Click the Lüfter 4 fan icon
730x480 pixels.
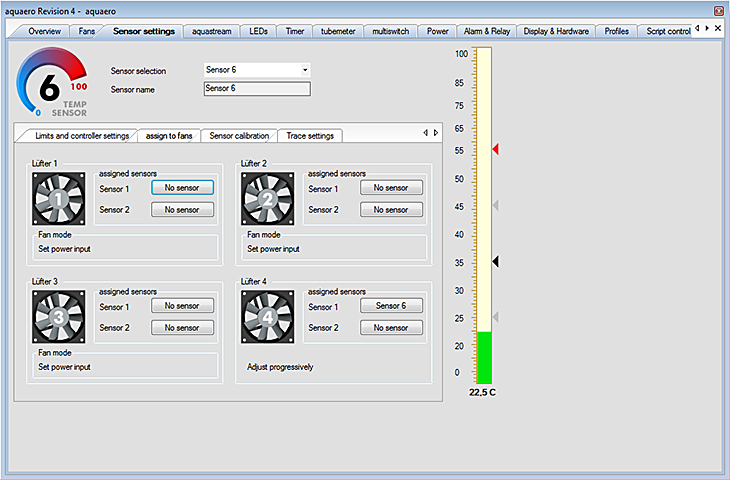pyautogui.click(x=267, y=319)
